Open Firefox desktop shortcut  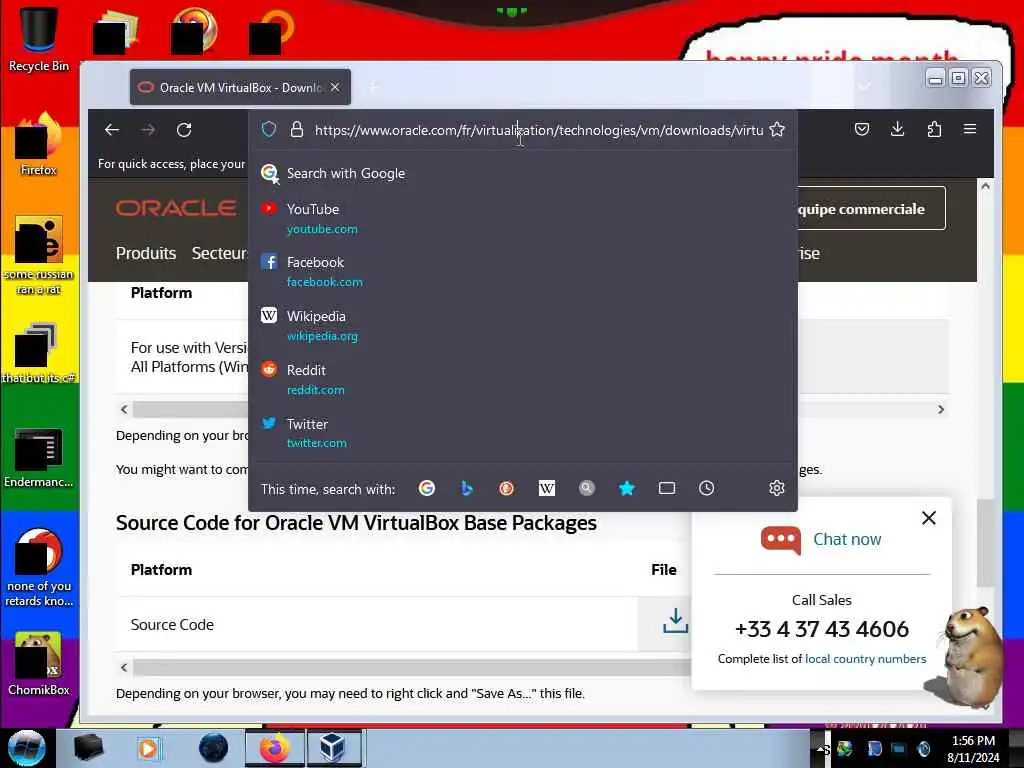(39, 144)
